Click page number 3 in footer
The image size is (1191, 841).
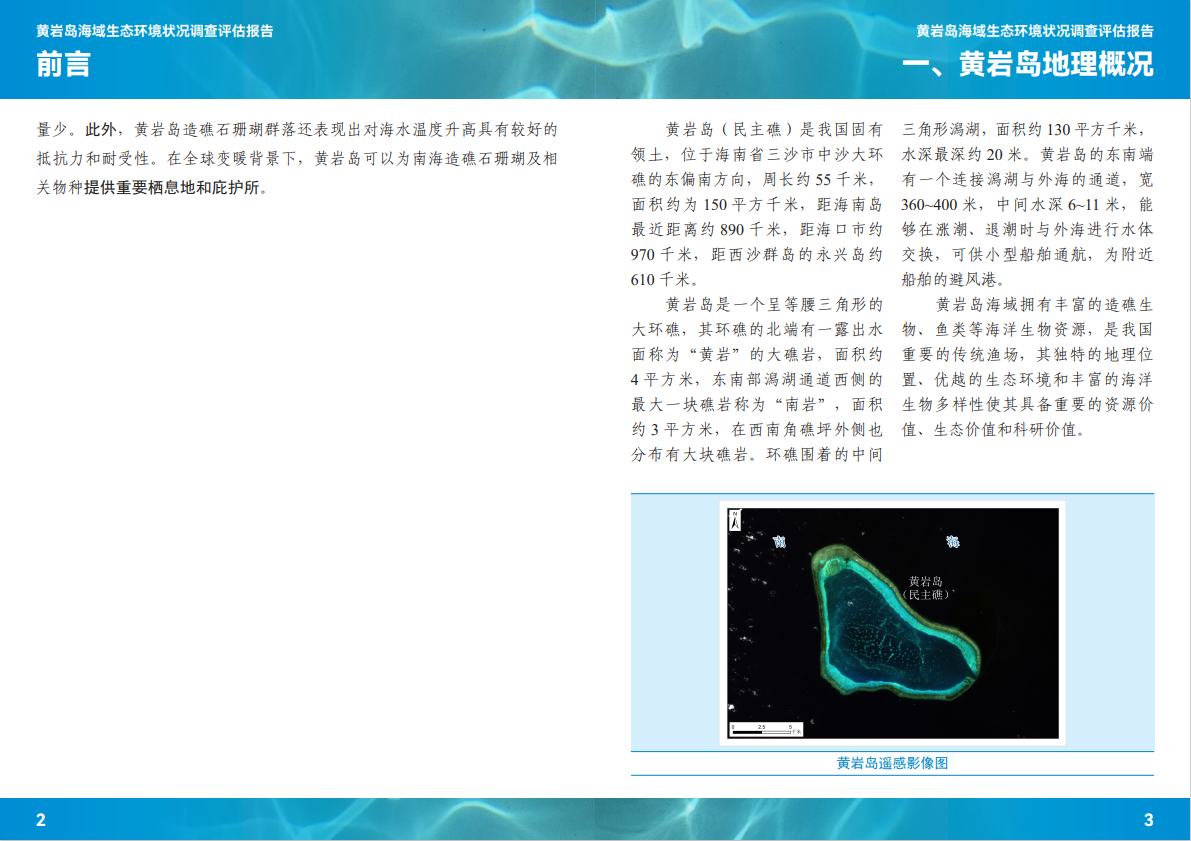click(x=1148, y=820)
